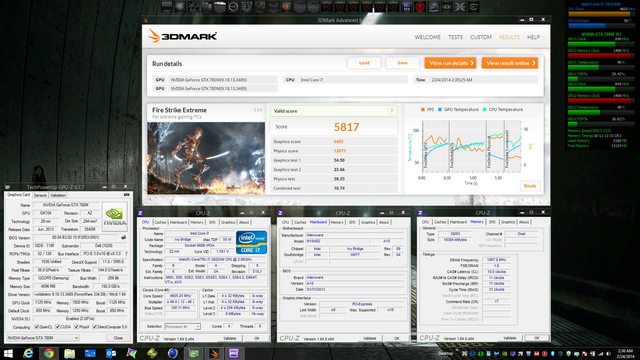The image size is (640, 360).
Task: Click the Fire Strike Extreme thumbnail image
Action: (206, 158)
